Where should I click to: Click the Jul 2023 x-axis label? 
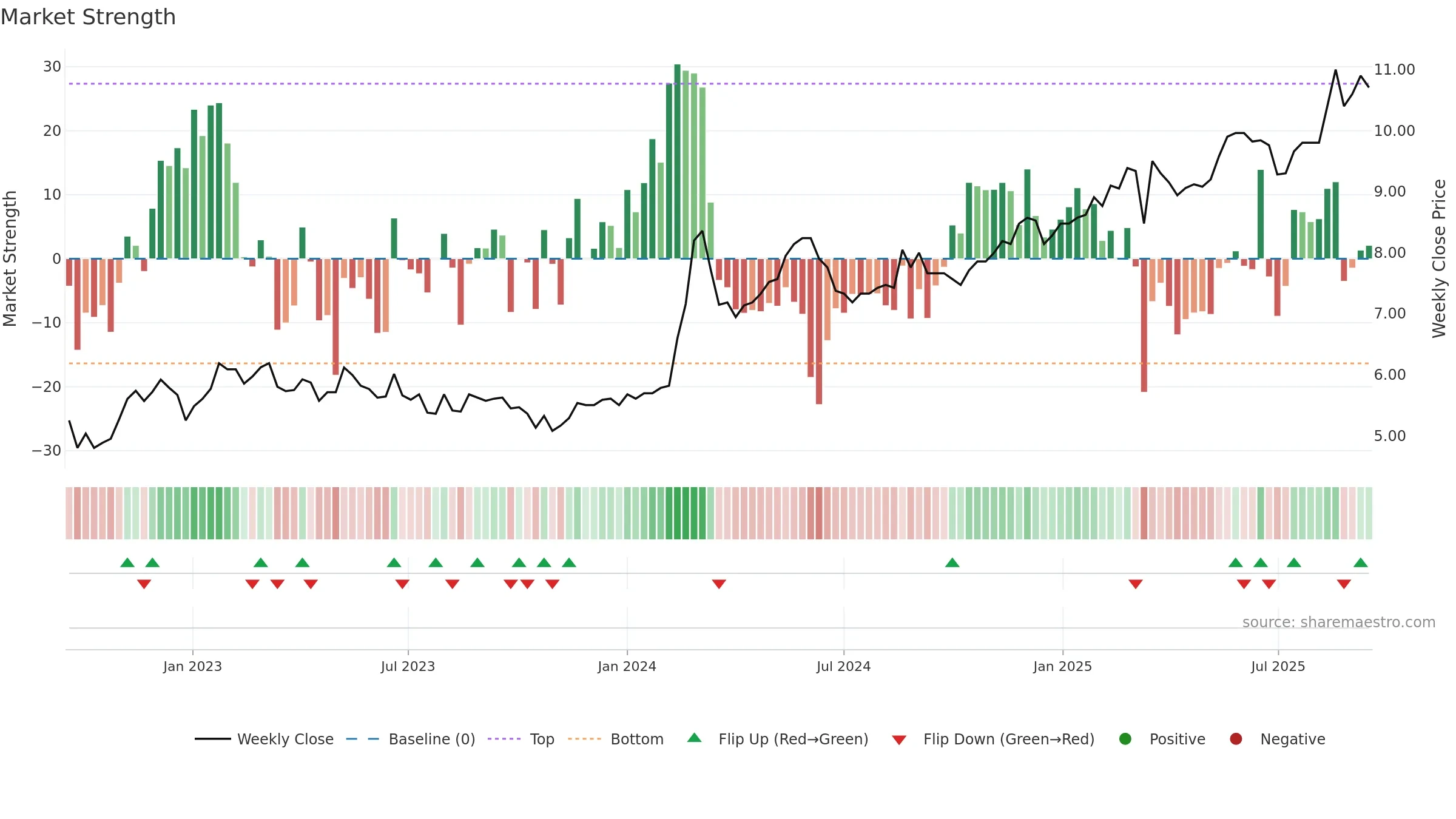click(x=408, y=666)
